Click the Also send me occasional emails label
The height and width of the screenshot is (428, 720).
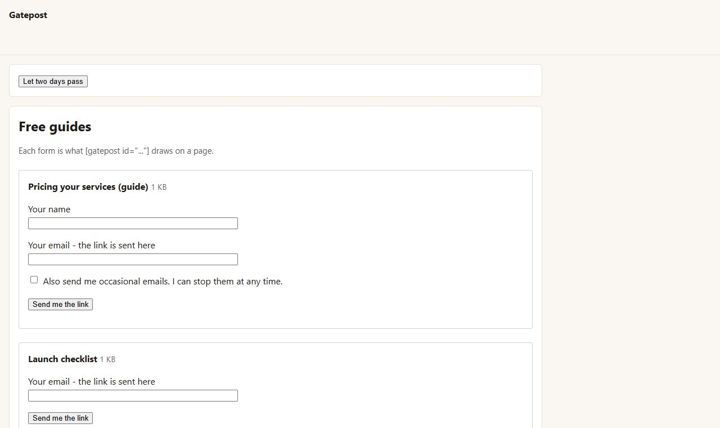163,282
